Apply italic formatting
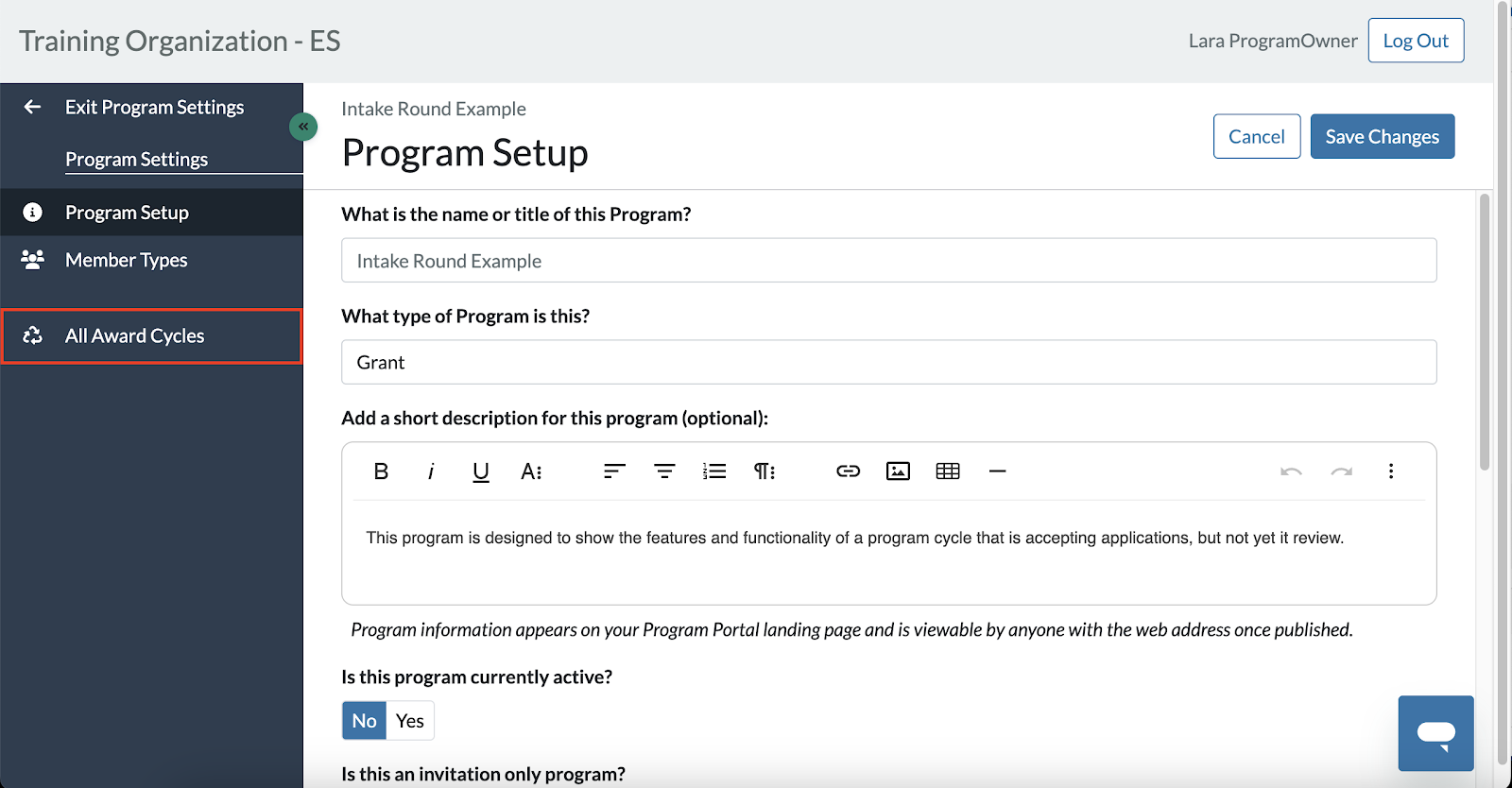This screenshot has height=788, width=1512. (x=431, y=471)
